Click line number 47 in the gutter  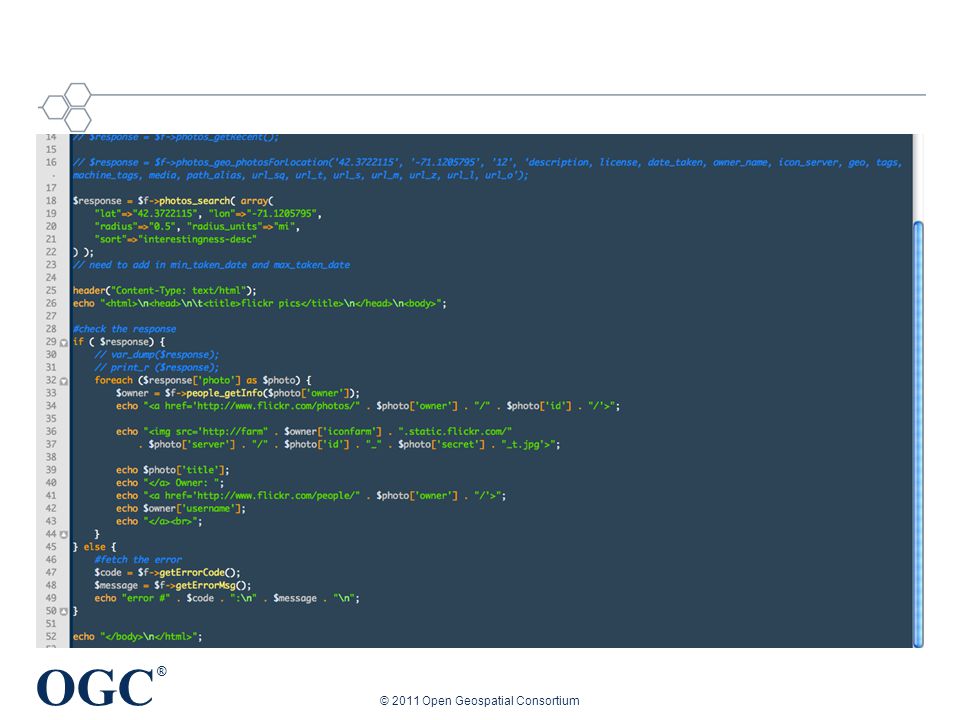click(x=51, y=572)
